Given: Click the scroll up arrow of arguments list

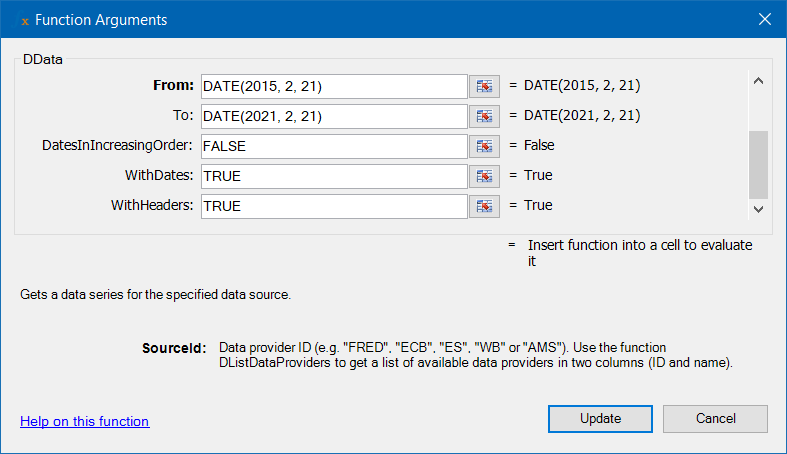Looking at the screenshot, I should point(758,81).
